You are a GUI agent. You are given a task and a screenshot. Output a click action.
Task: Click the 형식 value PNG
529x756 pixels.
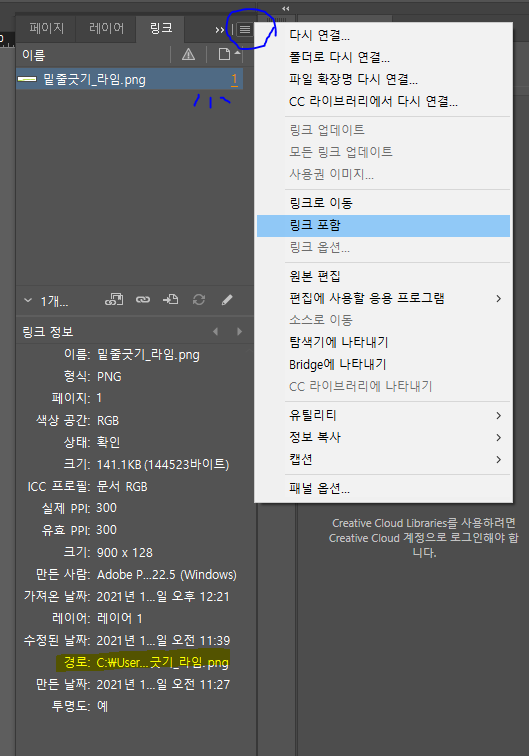pyautogui.click(x=109, y=377)
